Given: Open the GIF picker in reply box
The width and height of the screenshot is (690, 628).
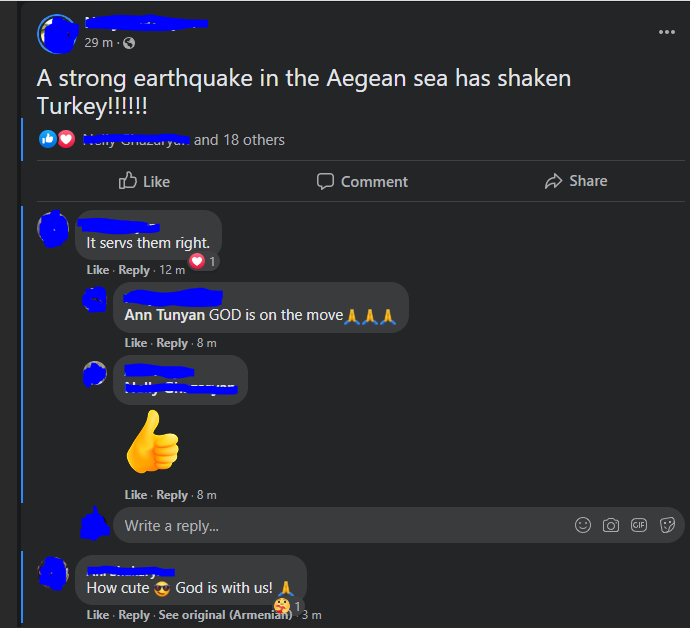Looking at the screenshot, I should click(639, 525).
